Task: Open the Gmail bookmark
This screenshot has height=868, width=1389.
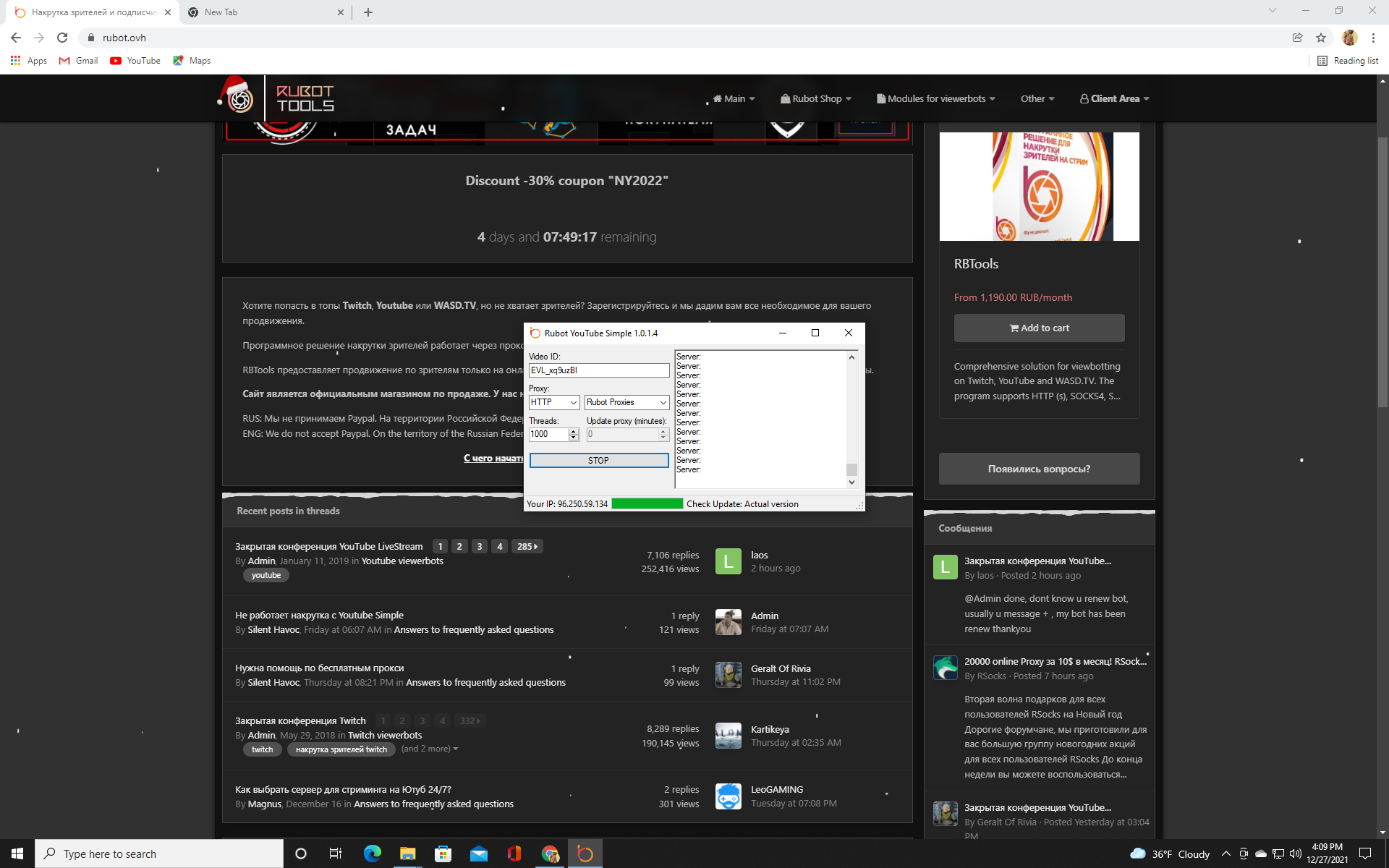Action: click(x=79, y=61)
